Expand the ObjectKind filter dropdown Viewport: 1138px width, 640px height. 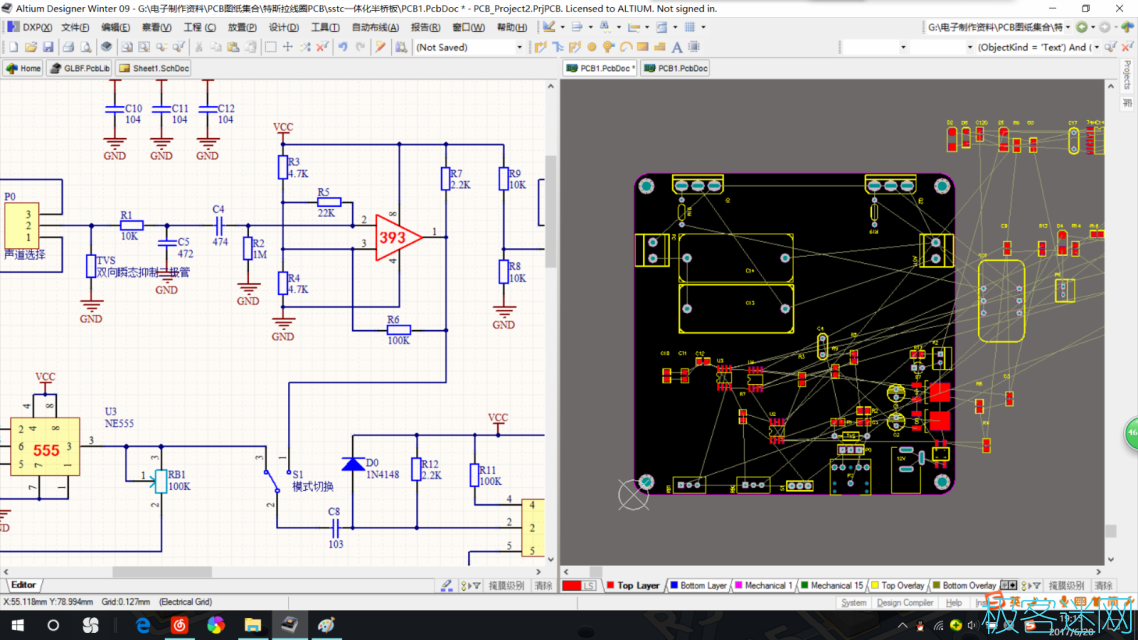pos(1097,47)
